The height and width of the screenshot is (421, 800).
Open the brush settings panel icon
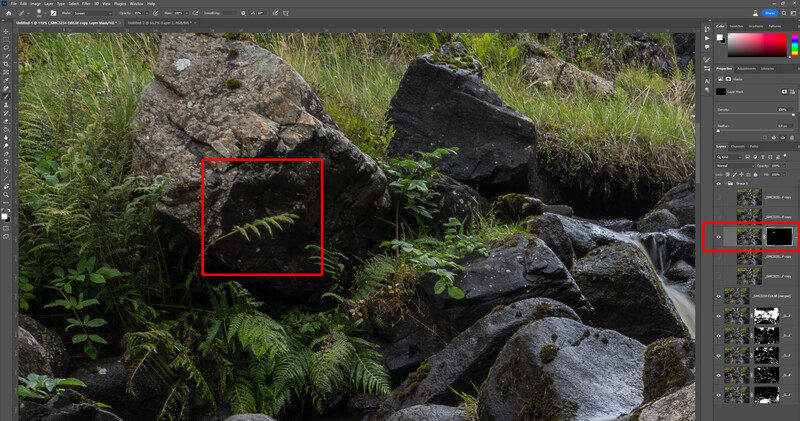[x=53, y=13]
